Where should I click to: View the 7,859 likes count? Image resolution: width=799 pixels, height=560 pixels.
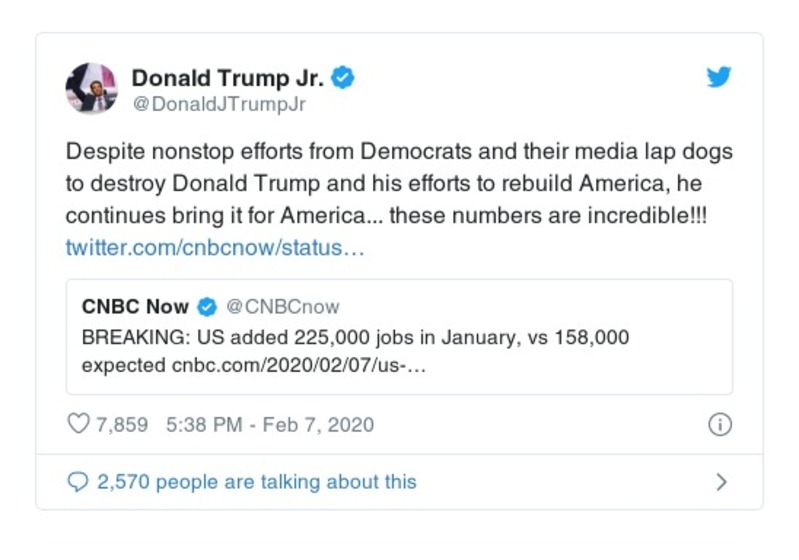(121, 424)
